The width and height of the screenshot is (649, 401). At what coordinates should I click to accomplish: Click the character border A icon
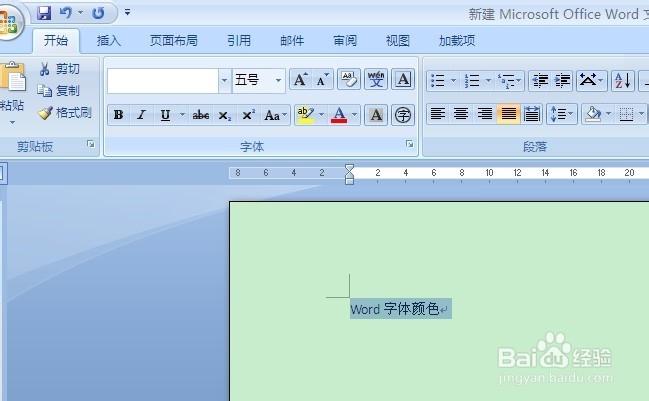point(403,79)
